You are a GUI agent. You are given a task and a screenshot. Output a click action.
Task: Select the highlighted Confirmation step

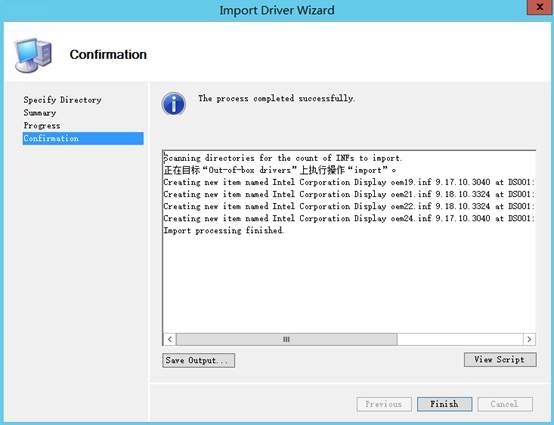point(83,138)
